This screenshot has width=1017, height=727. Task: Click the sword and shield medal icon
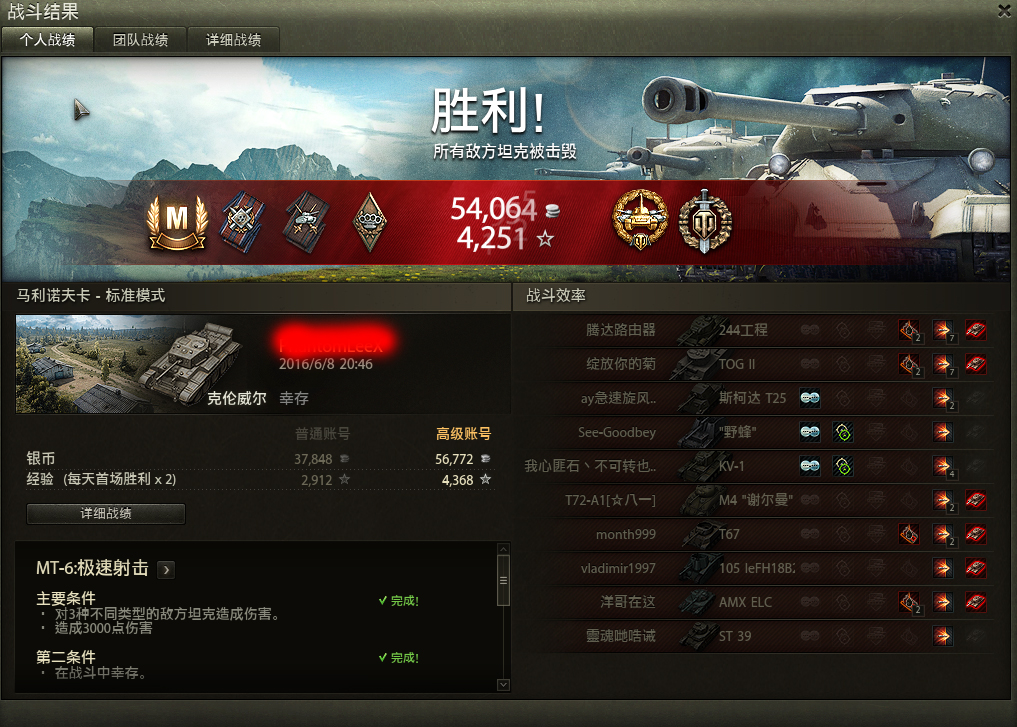coord(705,221)
